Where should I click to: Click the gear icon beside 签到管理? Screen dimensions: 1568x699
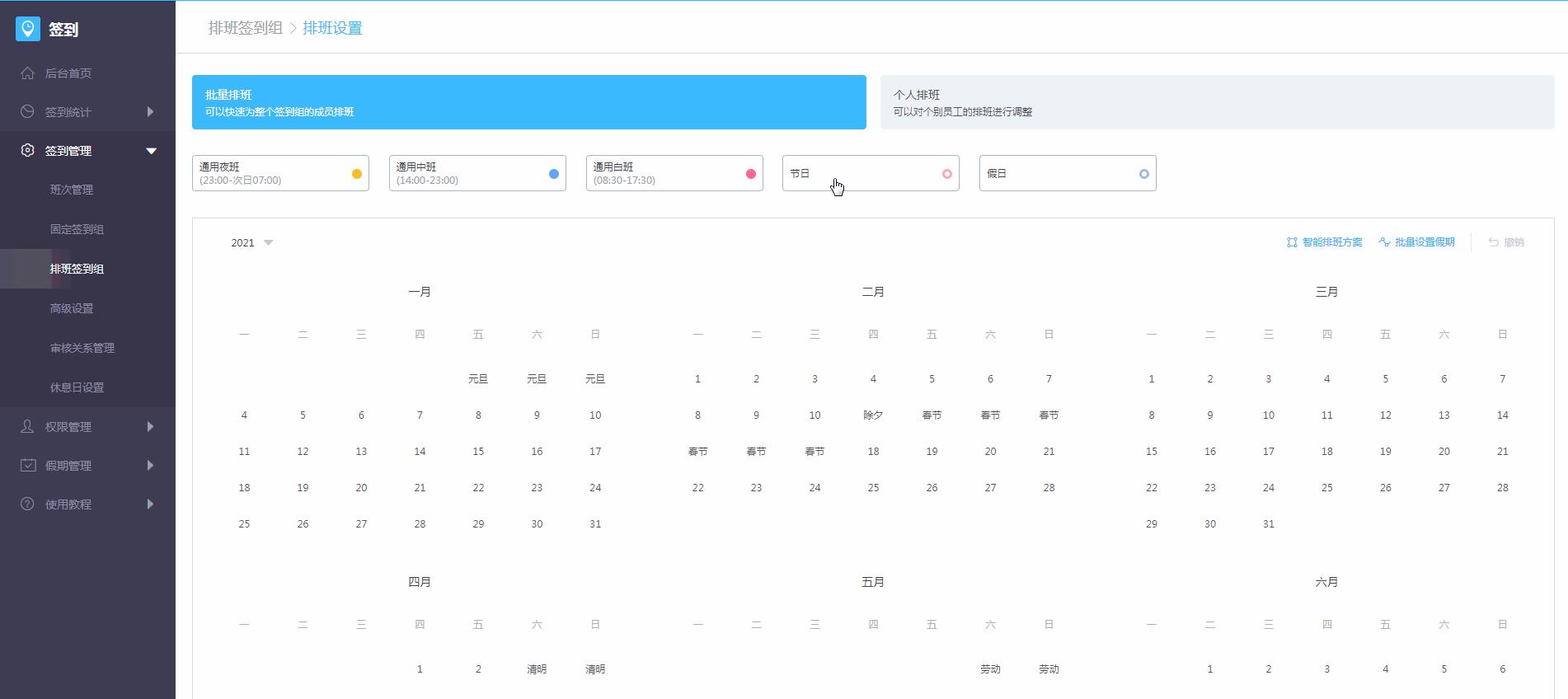[x=27, y=151]
